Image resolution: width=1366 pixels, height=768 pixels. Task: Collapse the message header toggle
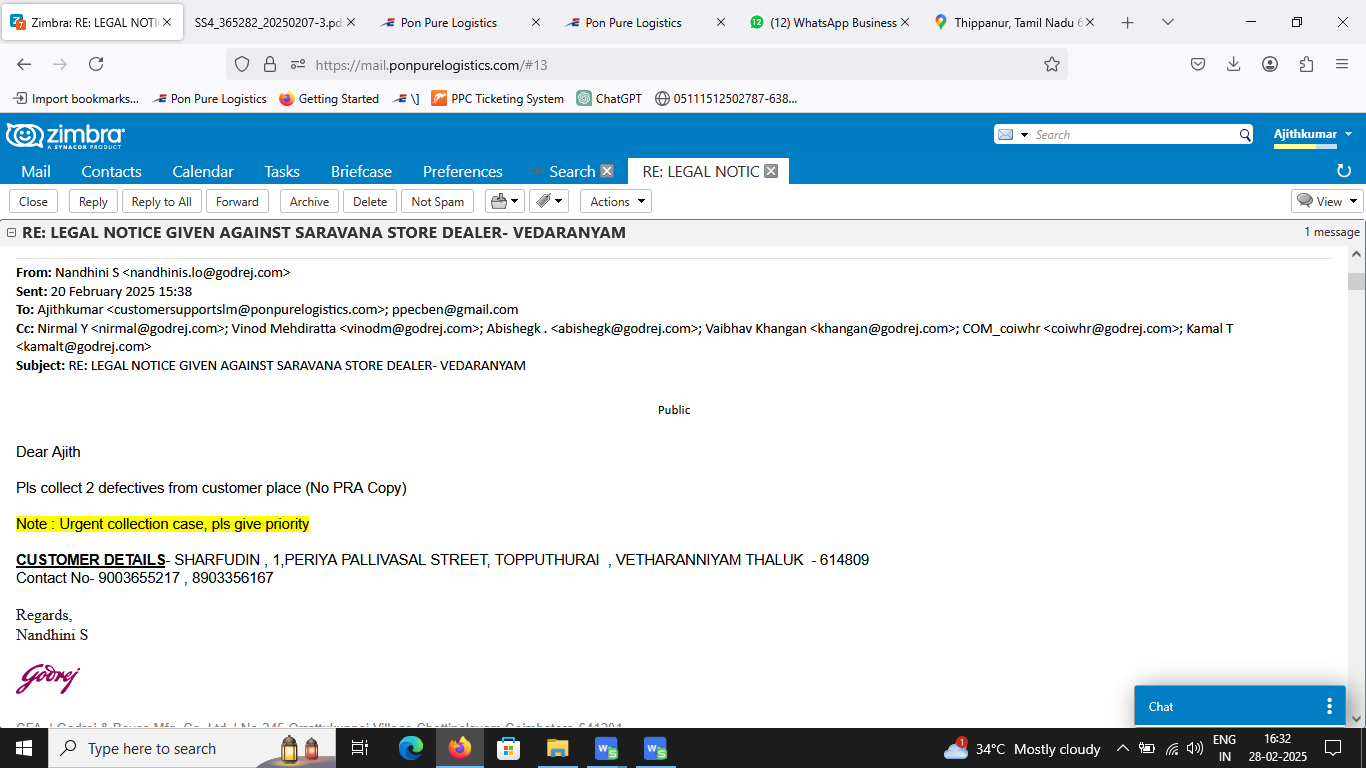[x=11, y=233]
